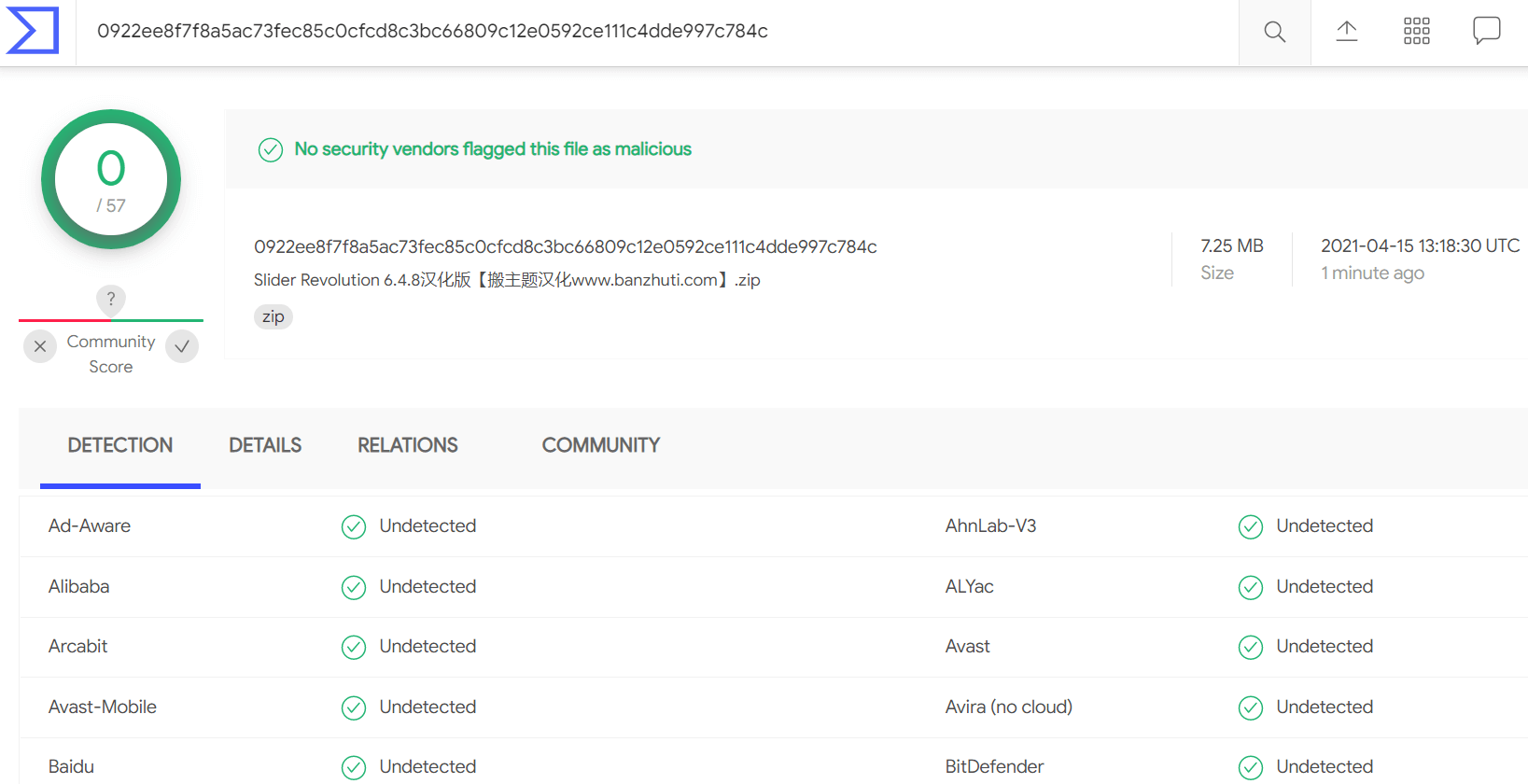Viewport: 1528px width, 784px height.
Task: Click the Undetected result for Avira (no cloud)
Action: [x=1325, y=707]
